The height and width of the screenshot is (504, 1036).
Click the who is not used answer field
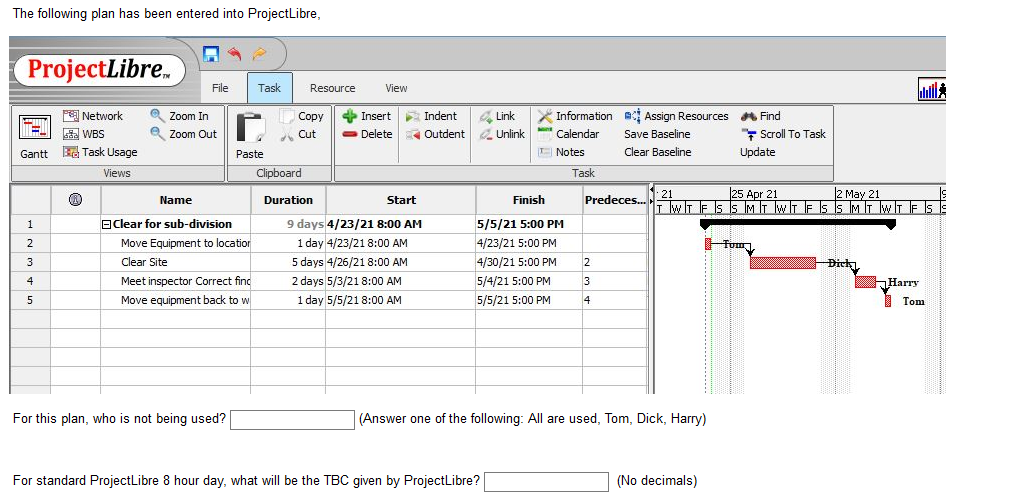[x=292, y=419]
